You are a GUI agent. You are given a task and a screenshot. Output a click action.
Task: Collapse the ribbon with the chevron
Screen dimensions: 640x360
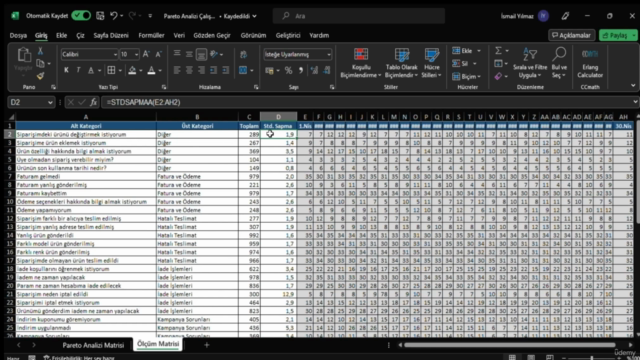click(633, 86)
